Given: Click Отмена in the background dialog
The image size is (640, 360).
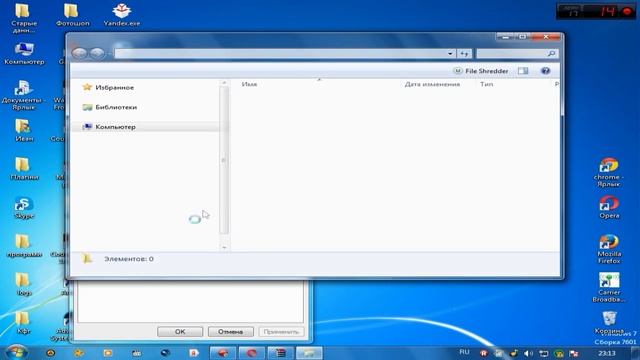Looking at the screenshot, I should [231, 331].
